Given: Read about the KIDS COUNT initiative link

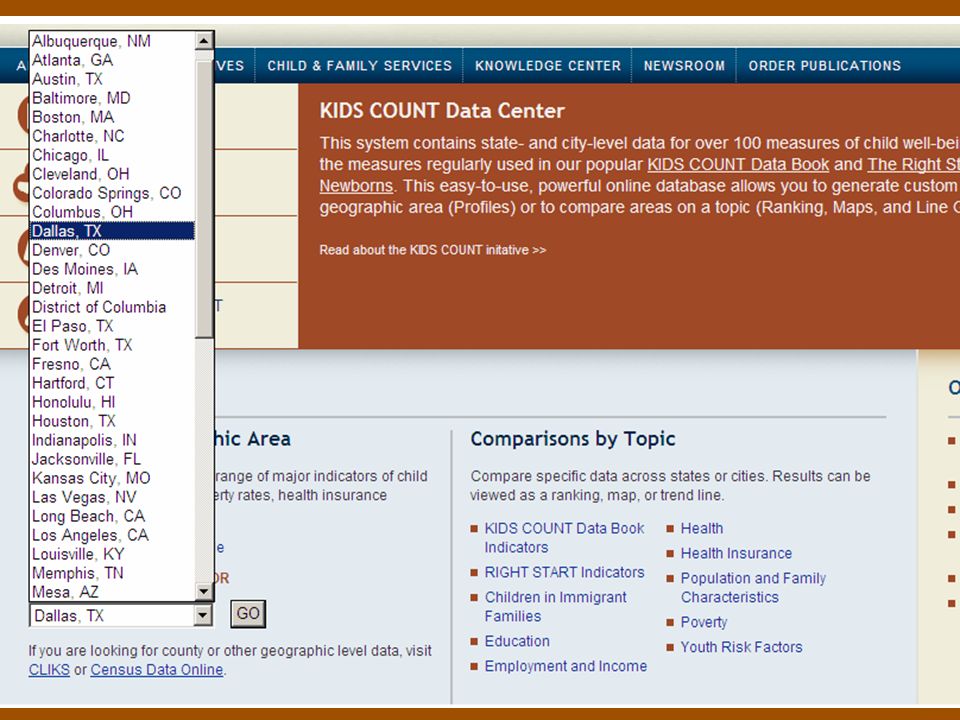Looking at the screenshot, I should pos(432,250).
